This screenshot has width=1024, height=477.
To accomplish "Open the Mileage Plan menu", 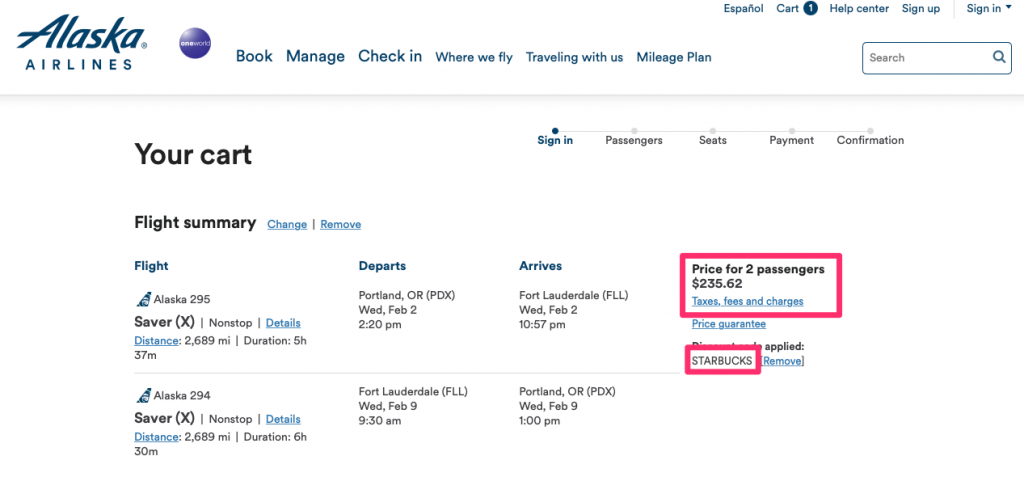I will click(x=674, y=57).
